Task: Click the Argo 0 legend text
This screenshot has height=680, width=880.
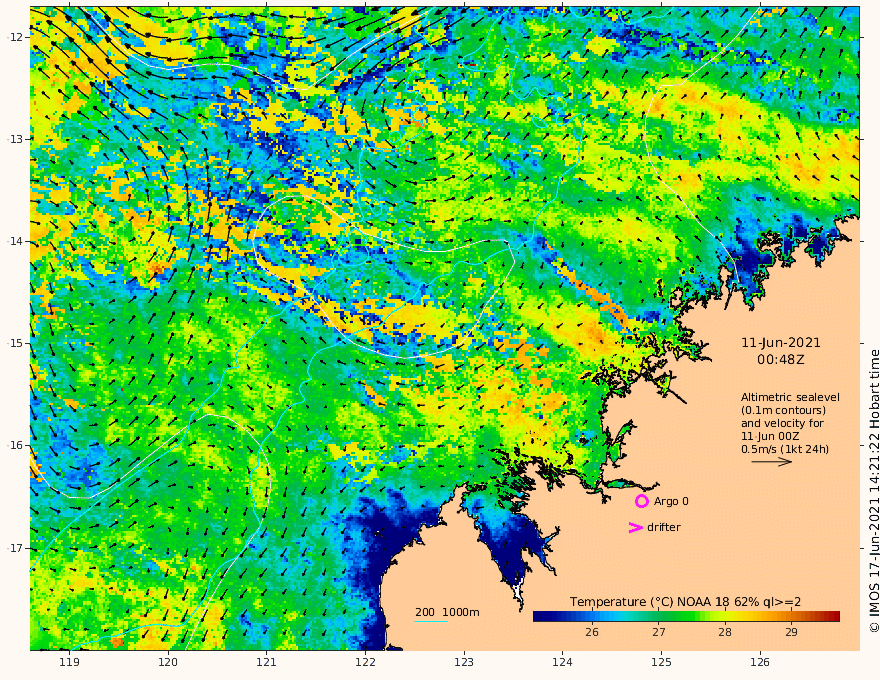Action: click(671, 501)
